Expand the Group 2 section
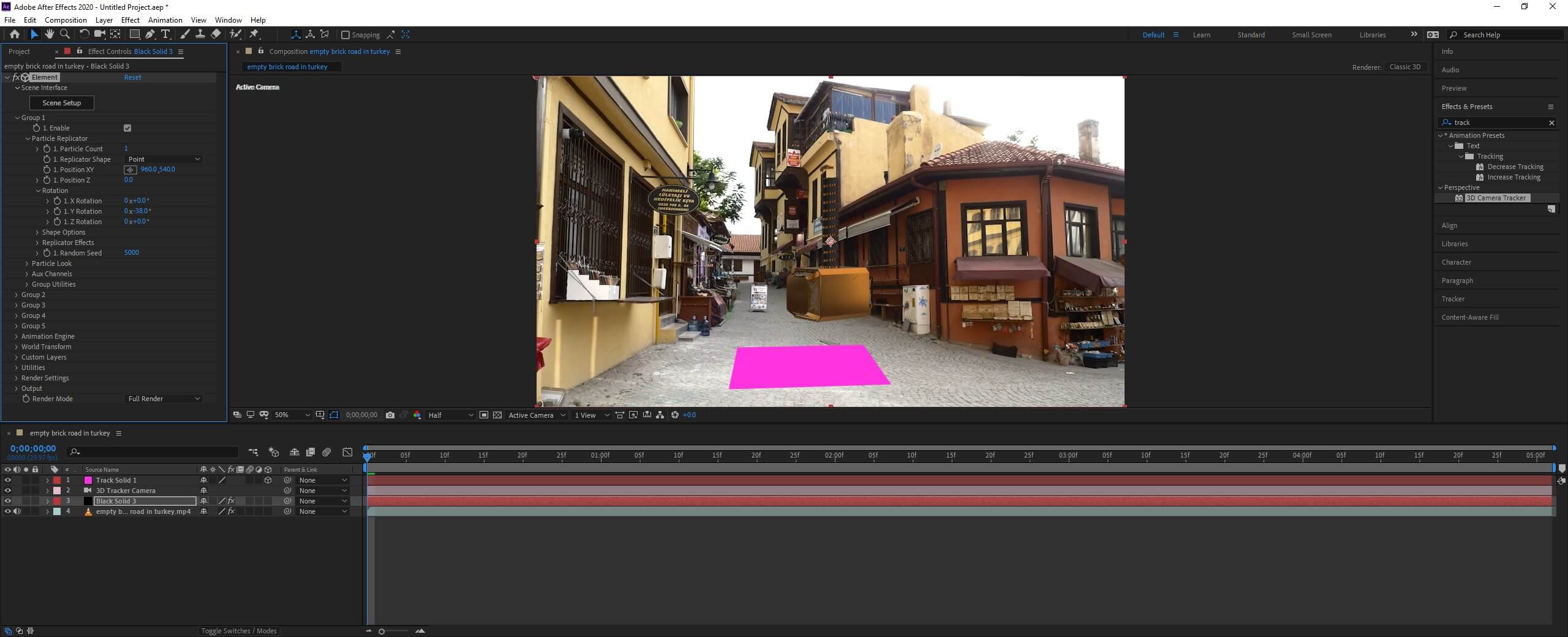Viewport: 1568px width, 637px height. click(x=17, y=295)
